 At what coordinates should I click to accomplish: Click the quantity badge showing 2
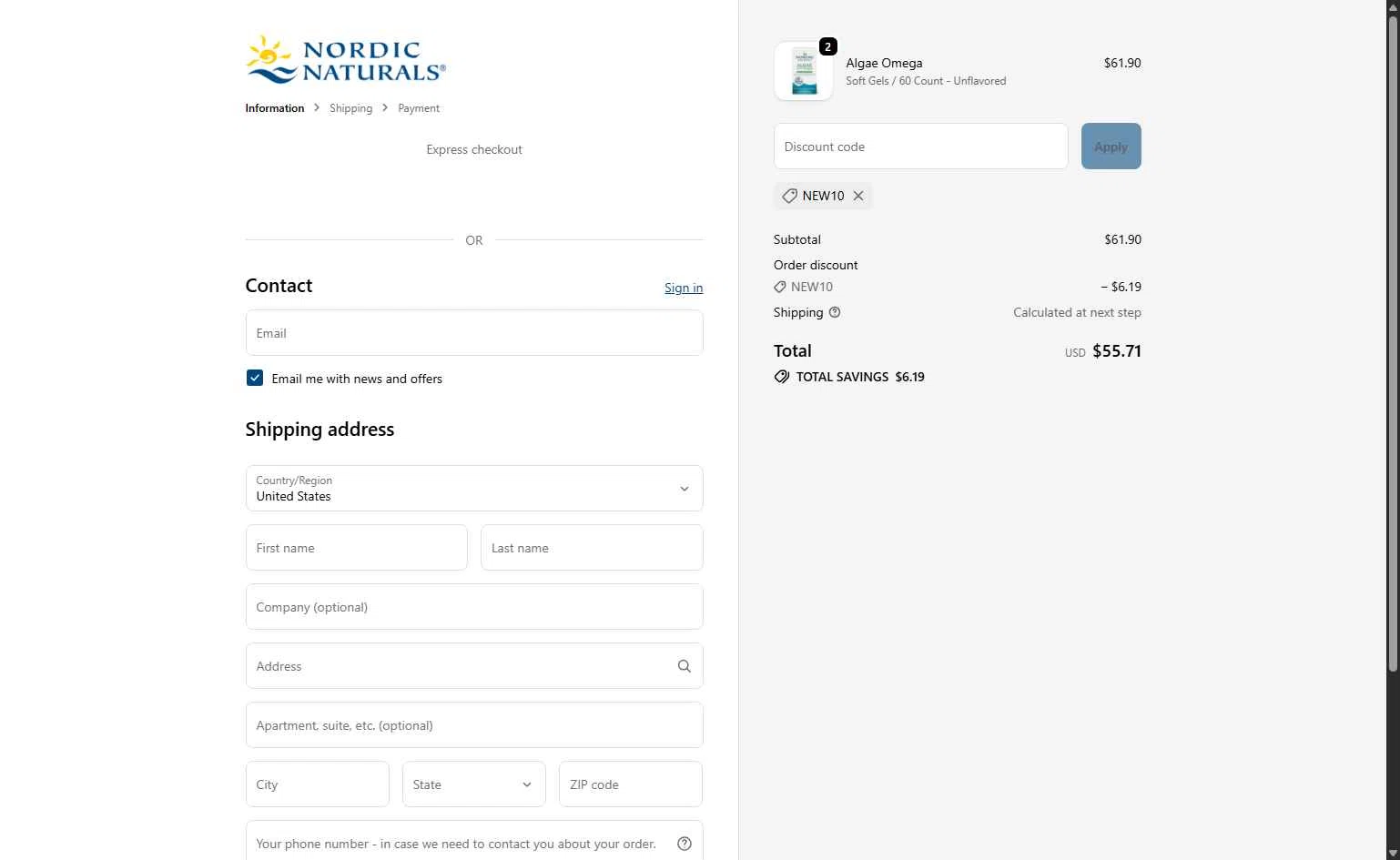click(x=827, y=46)
